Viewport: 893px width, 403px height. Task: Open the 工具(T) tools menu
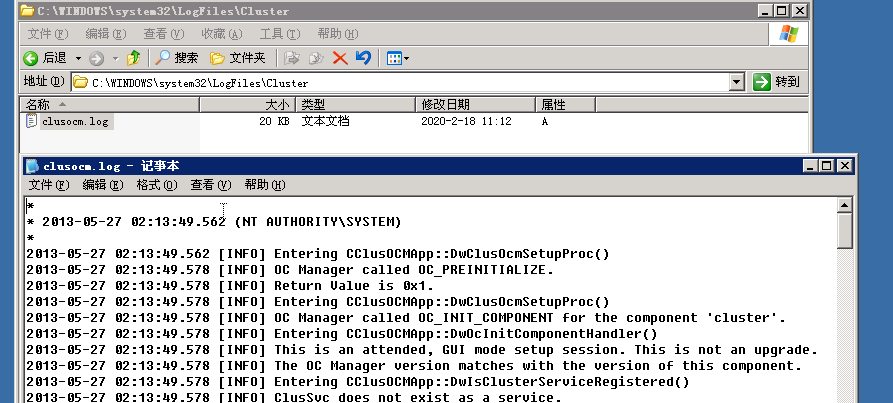coord(280,34)
